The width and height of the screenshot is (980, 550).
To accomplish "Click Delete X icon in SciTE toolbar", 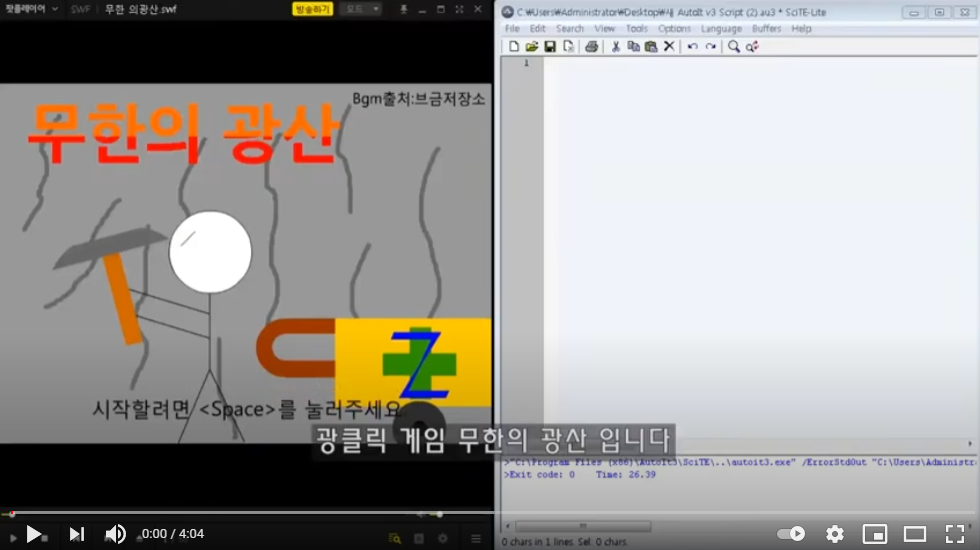I will 669,46.
